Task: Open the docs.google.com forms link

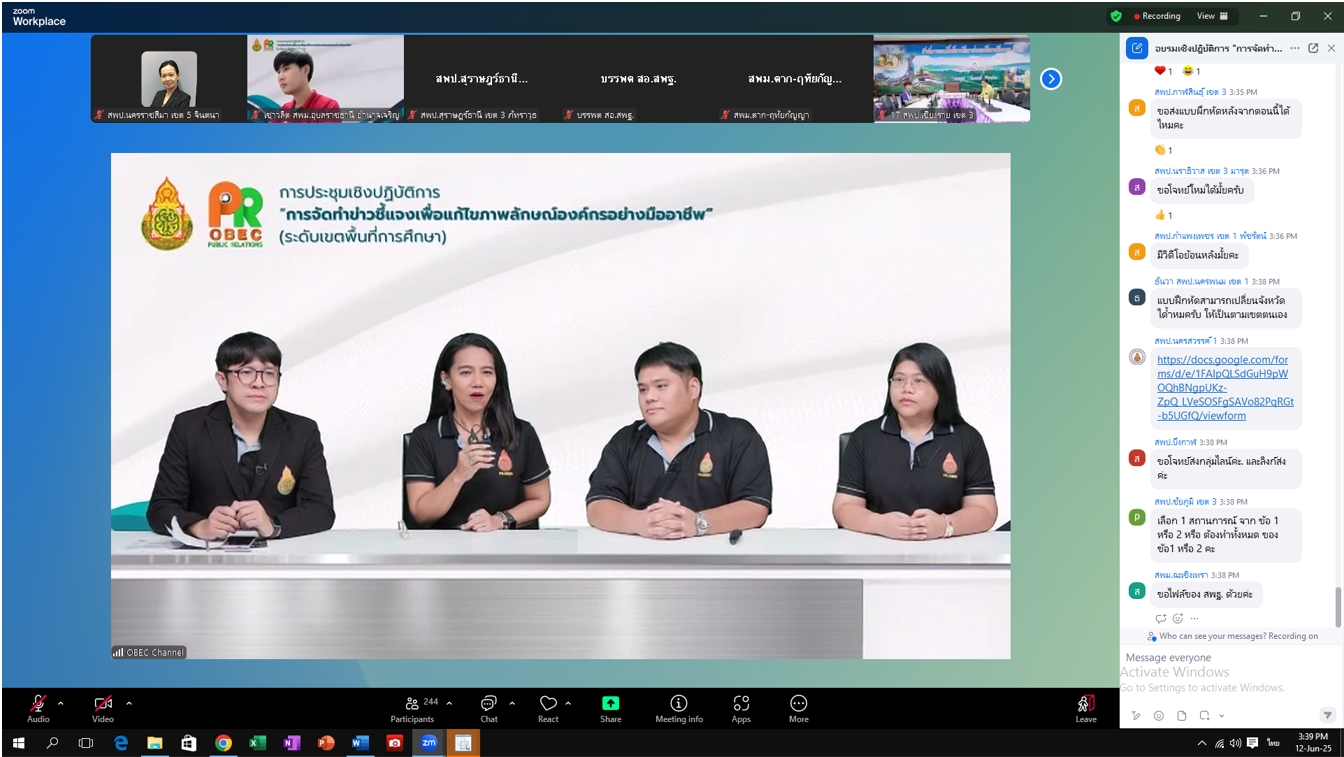Action: pyautogui.click(x=1225, y=388)
